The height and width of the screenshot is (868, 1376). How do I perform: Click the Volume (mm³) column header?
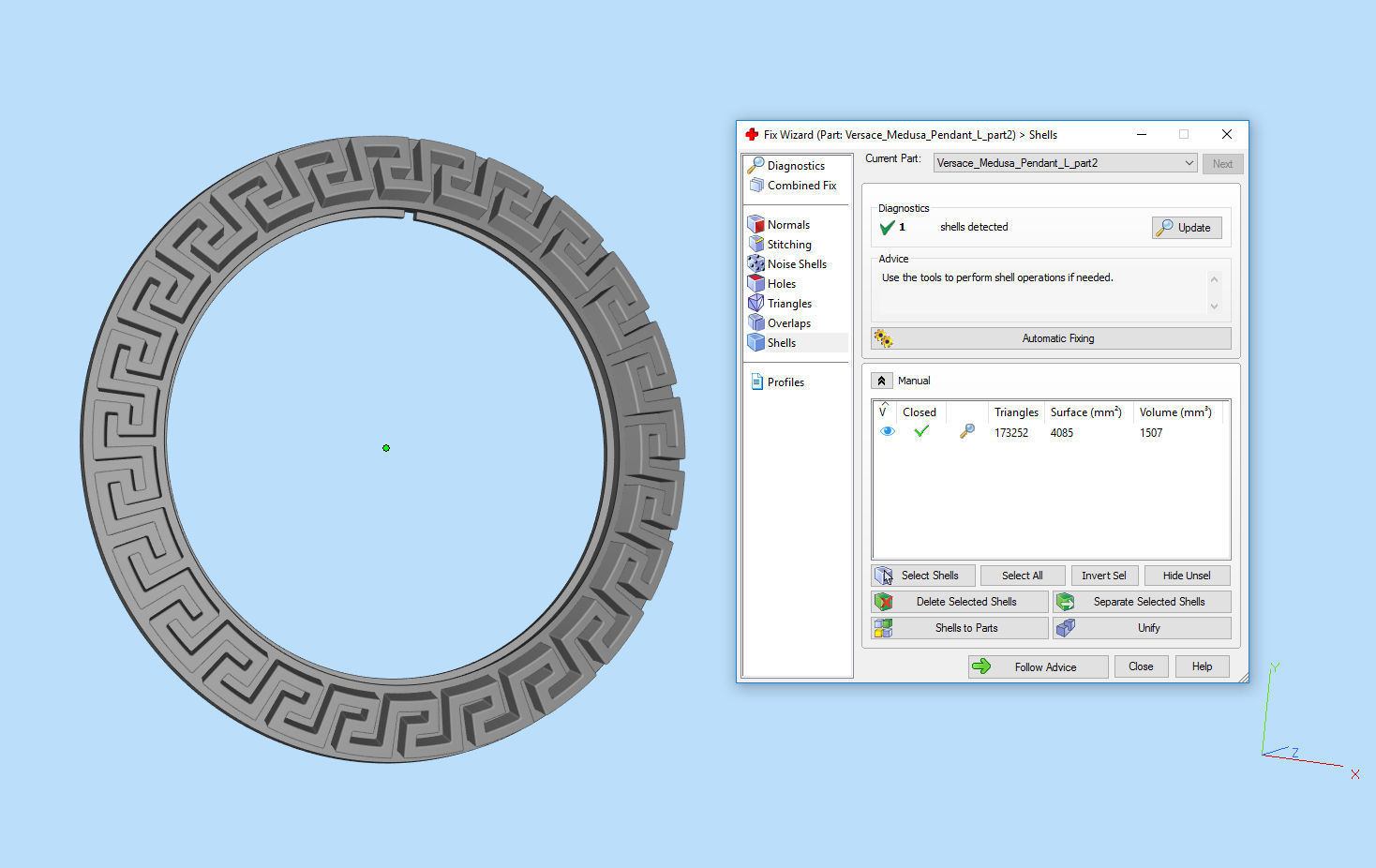click(1176, 412)
